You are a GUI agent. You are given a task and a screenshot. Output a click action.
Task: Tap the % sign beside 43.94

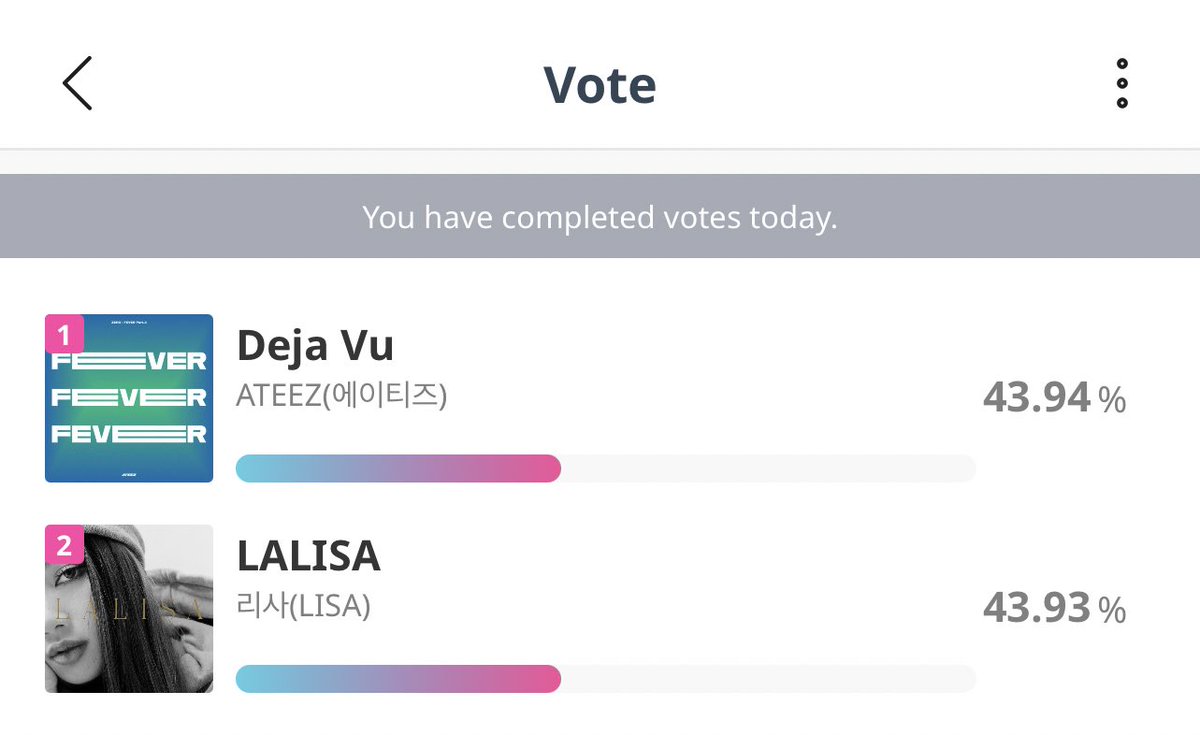(1112, 400)
